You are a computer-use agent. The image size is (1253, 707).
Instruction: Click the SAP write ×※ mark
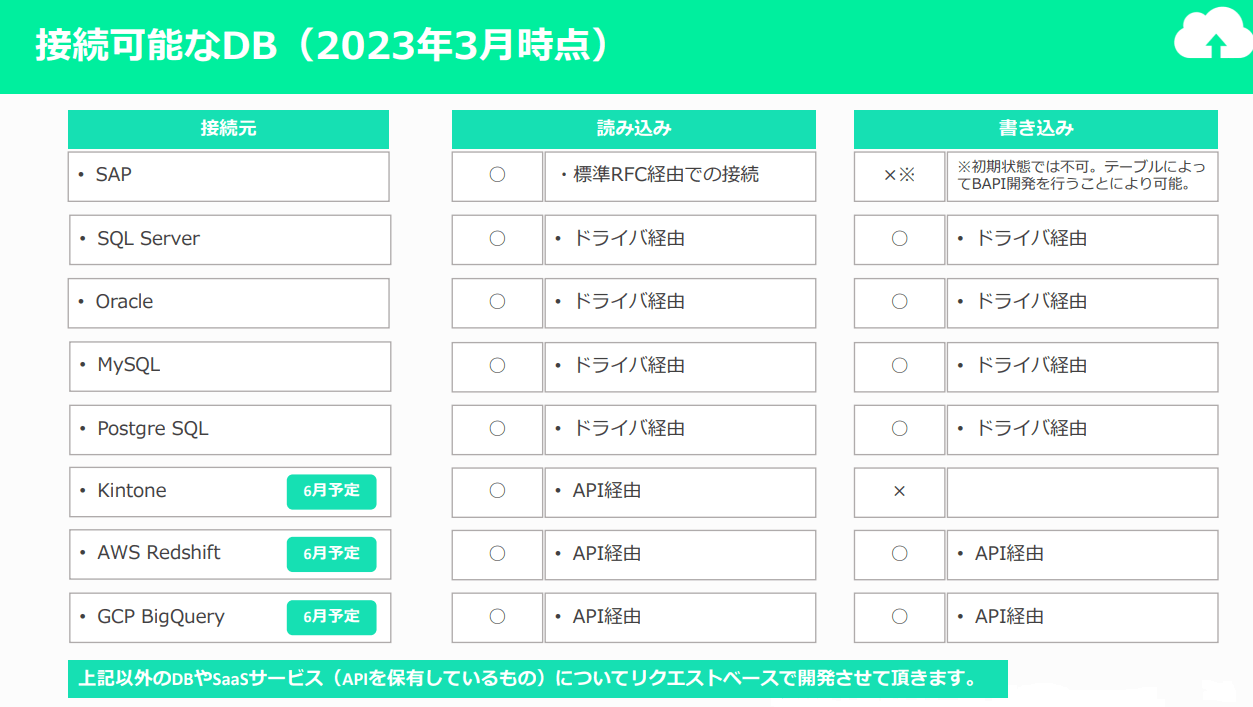pyautogui.click(x=899, y=175)
